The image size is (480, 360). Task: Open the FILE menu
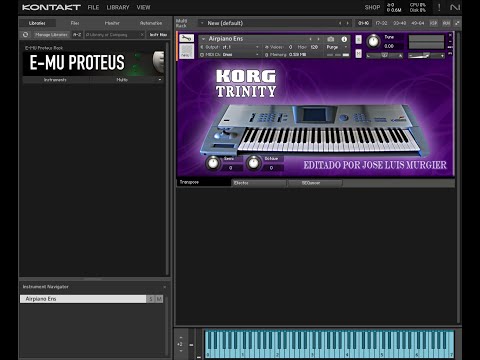pyautogui.click(x=93, y=7)
